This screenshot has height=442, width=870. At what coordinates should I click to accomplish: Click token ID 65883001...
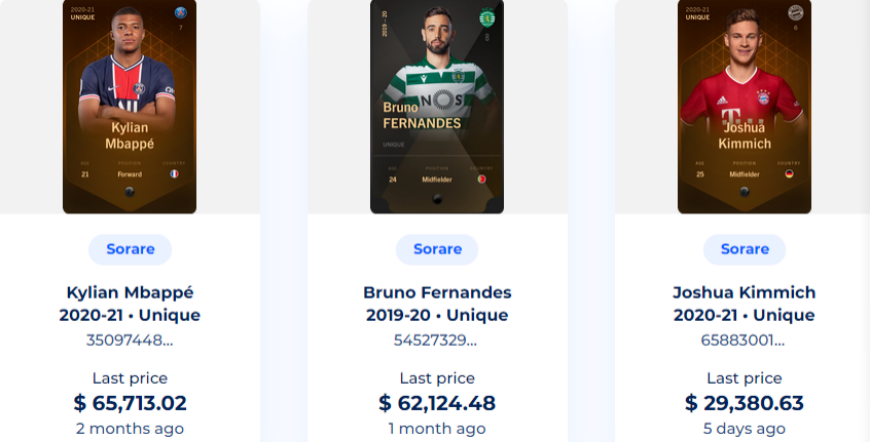coord(743,340)
